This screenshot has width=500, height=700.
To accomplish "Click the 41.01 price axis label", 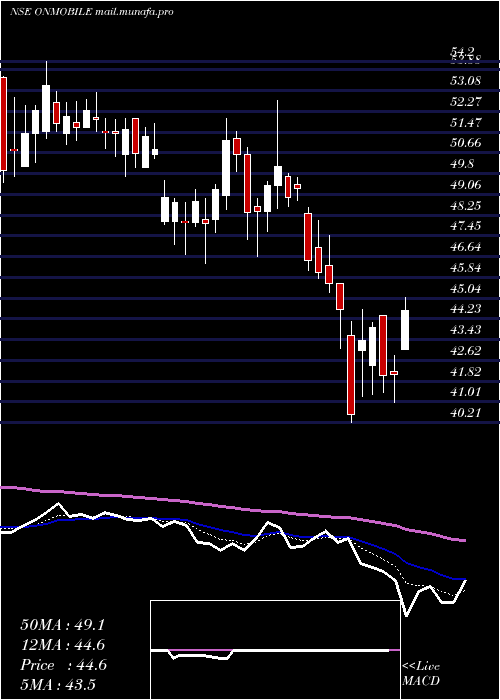I will (x=466, y=392).
